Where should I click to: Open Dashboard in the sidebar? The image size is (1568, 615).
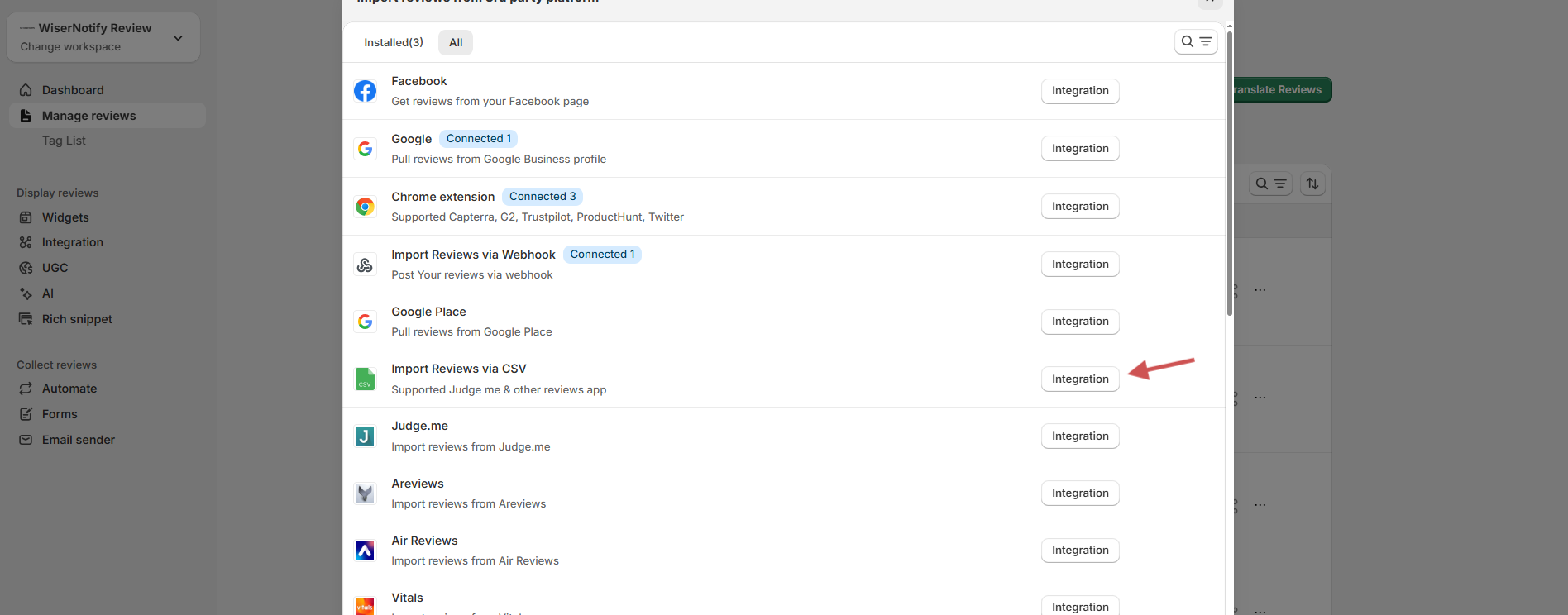pyautogui.click(x=73, y=90)
